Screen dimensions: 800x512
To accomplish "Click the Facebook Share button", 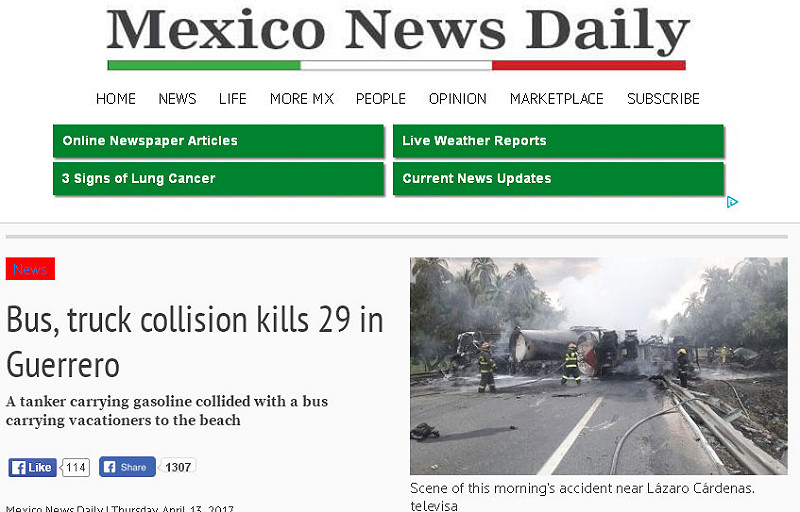I will [x=127, y=467].
